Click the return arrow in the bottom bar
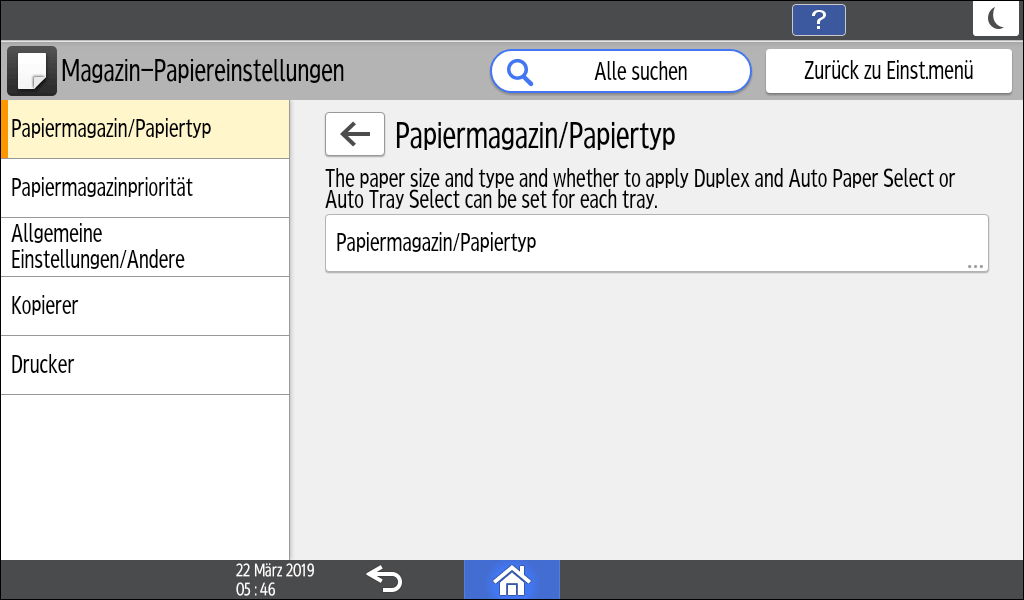 click(385, 578)
